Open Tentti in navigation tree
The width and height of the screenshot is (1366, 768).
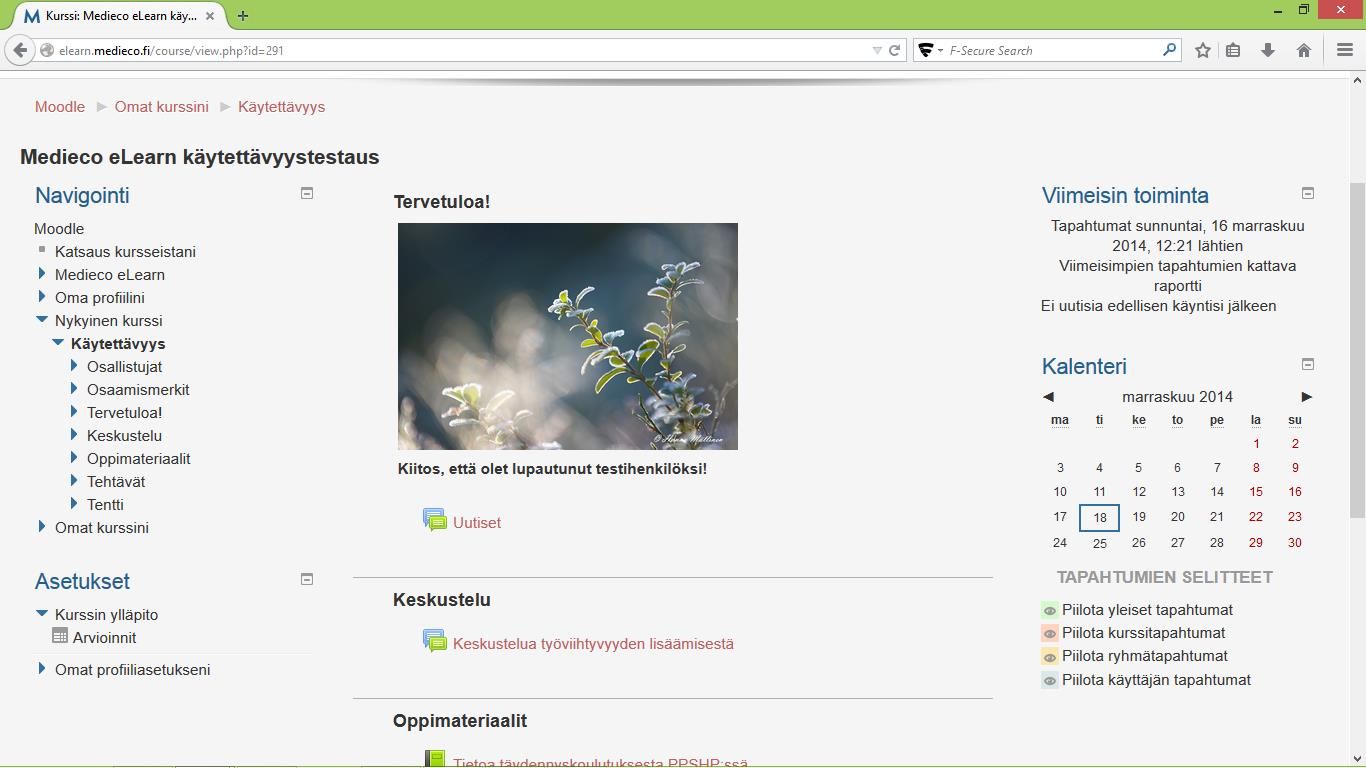click(x=105, y=505)
